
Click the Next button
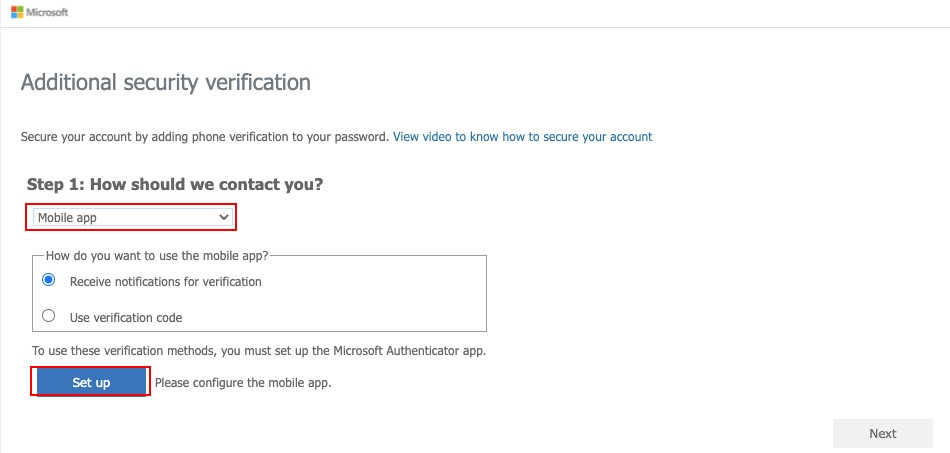pos(883,433)
